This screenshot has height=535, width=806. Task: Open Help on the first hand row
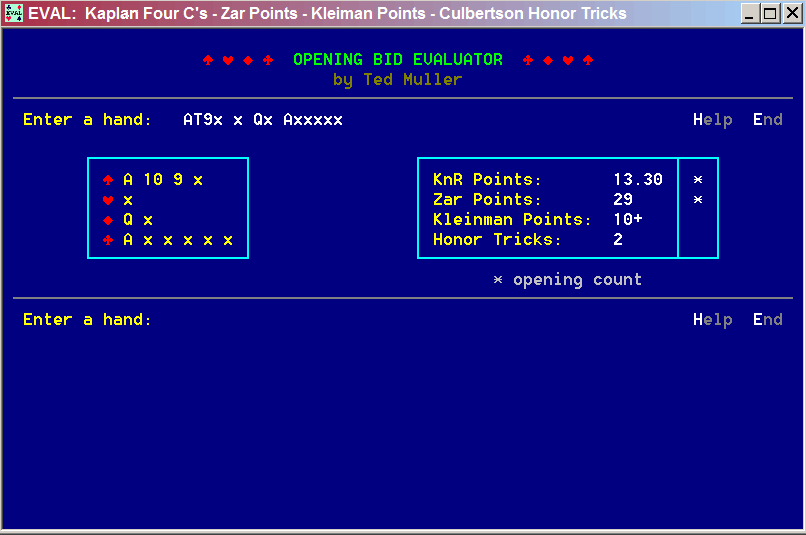point(712,120)
